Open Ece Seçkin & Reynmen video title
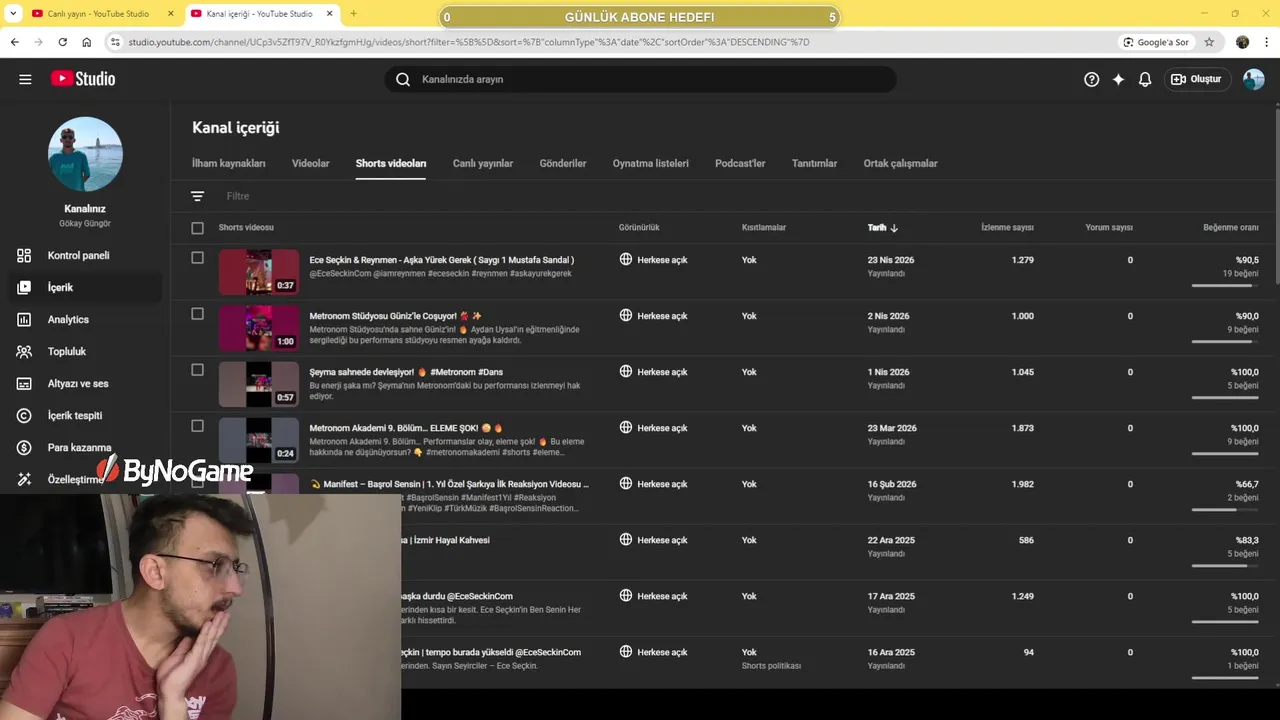The width and height of the screenshot is (1280, 720). point(441,260)
